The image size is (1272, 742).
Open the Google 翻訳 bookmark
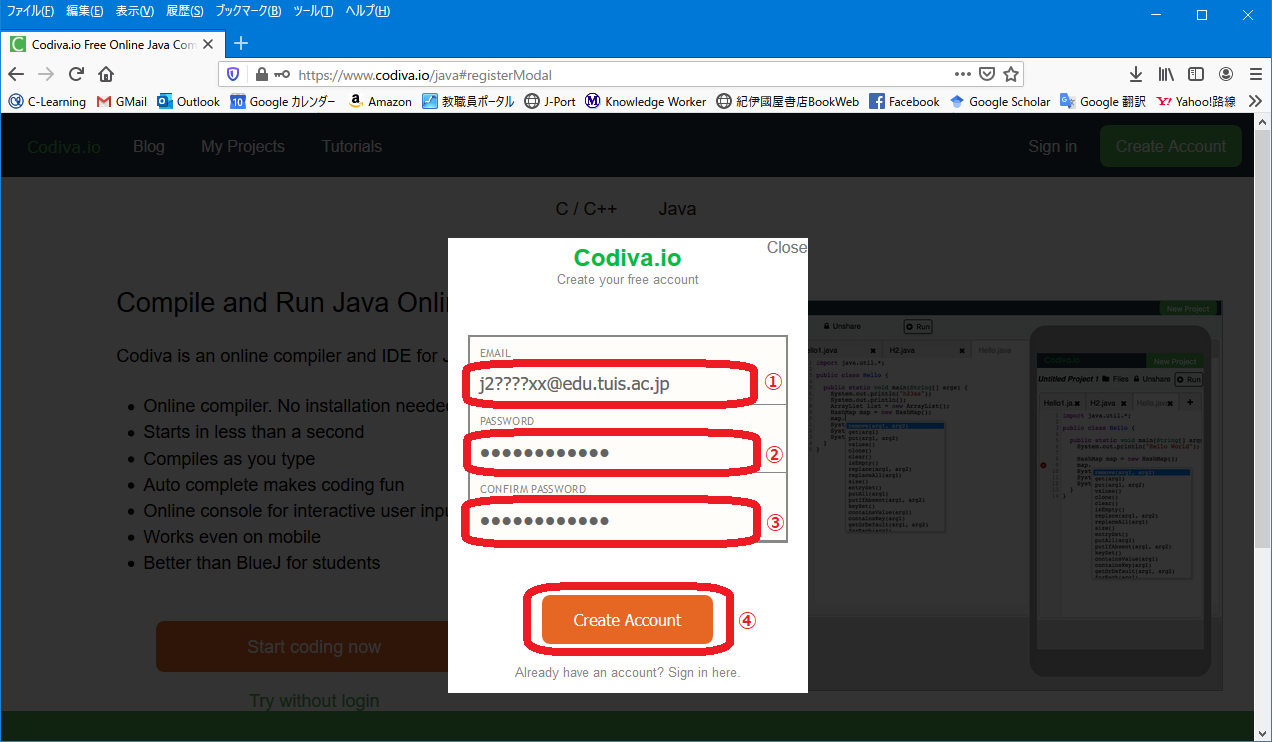(1103, 101)
